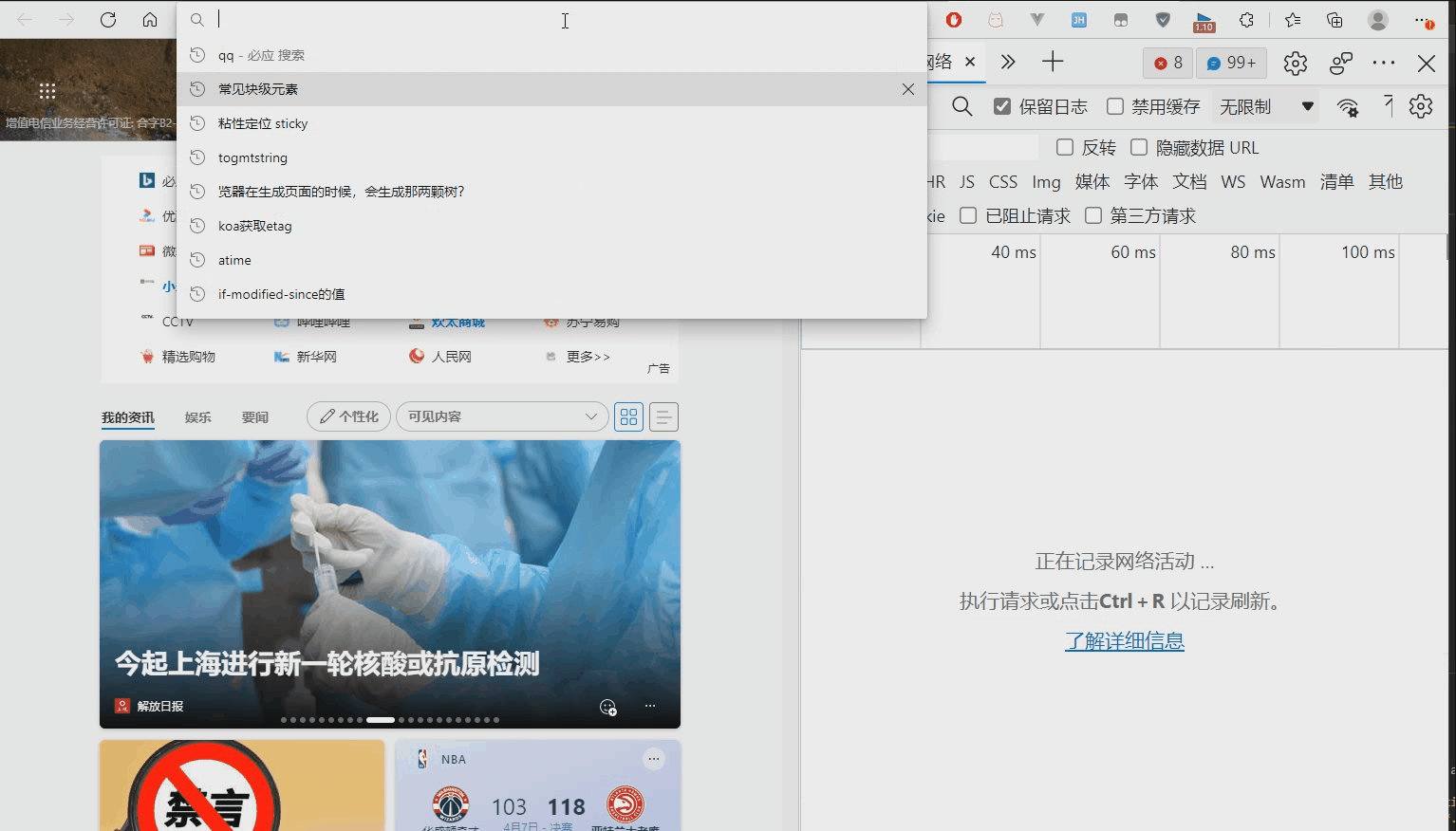
Task: Filter network by 其他 type
Action: [x=1386, y=181]
